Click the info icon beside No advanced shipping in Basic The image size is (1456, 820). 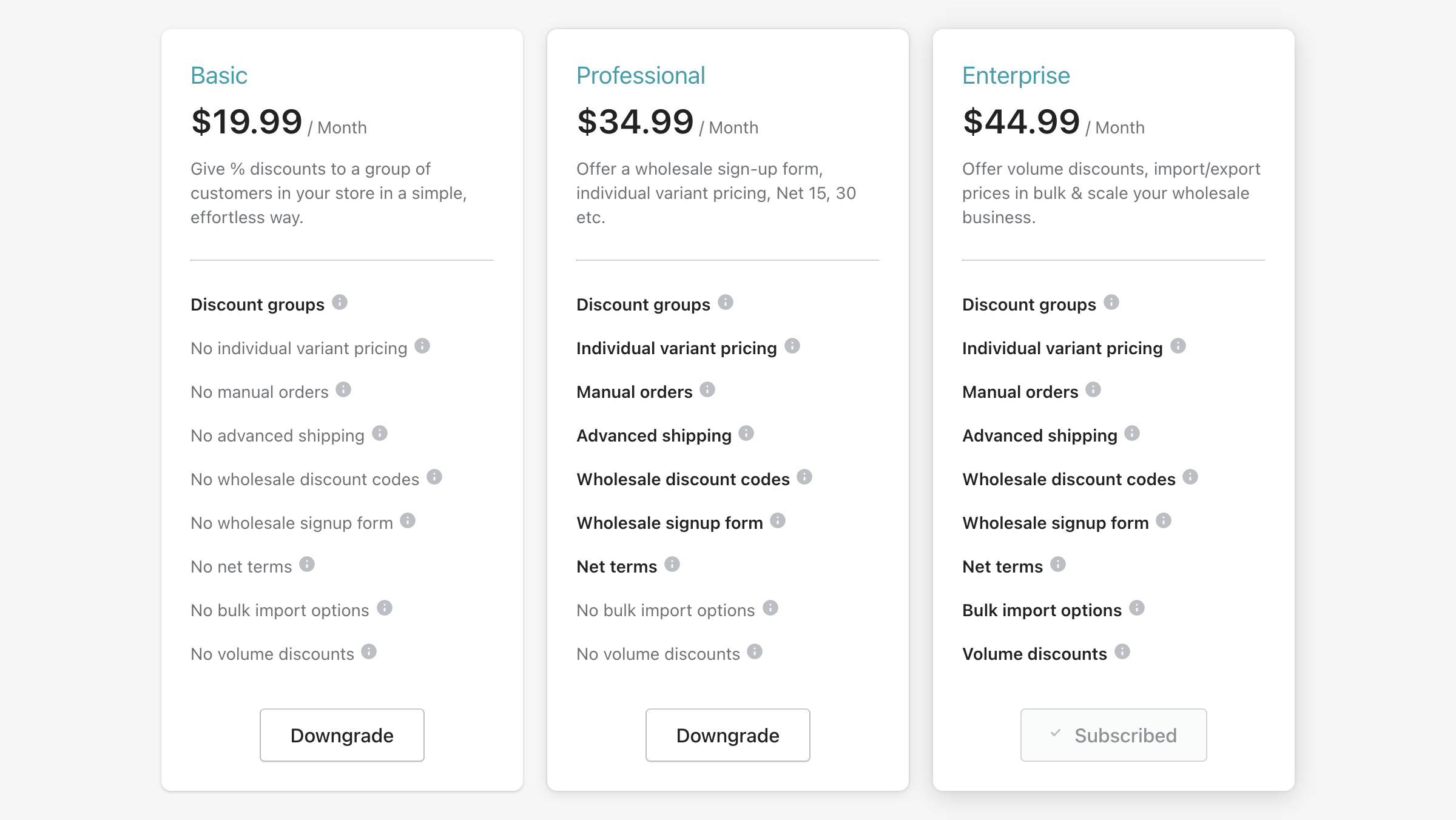(x=380, y=434)
